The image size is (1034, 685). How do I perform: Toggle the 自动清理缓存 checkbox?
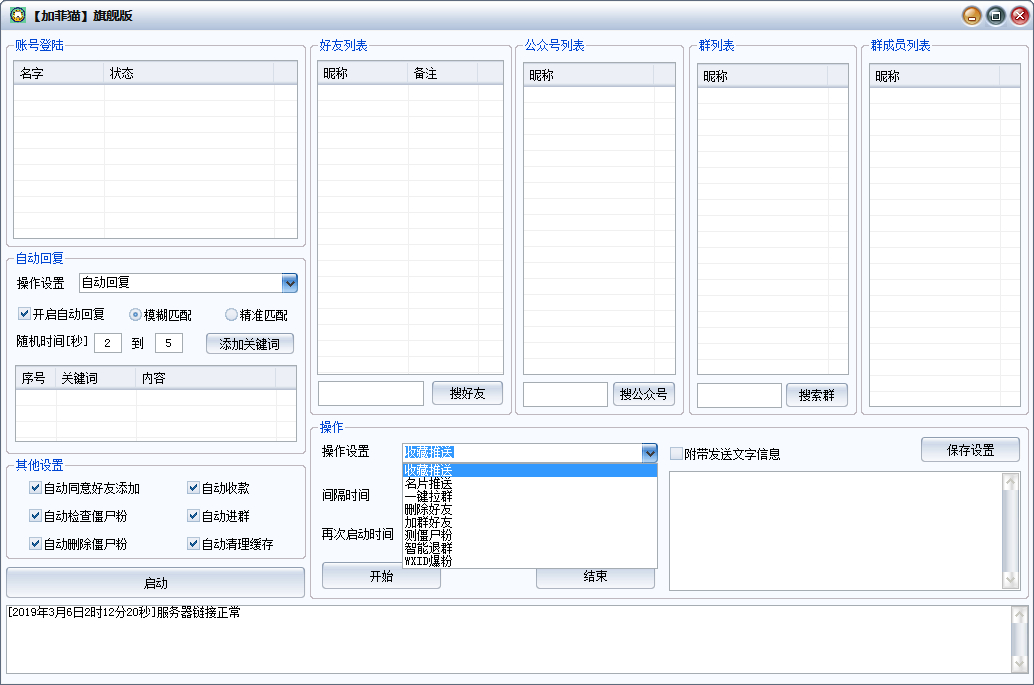193,544
